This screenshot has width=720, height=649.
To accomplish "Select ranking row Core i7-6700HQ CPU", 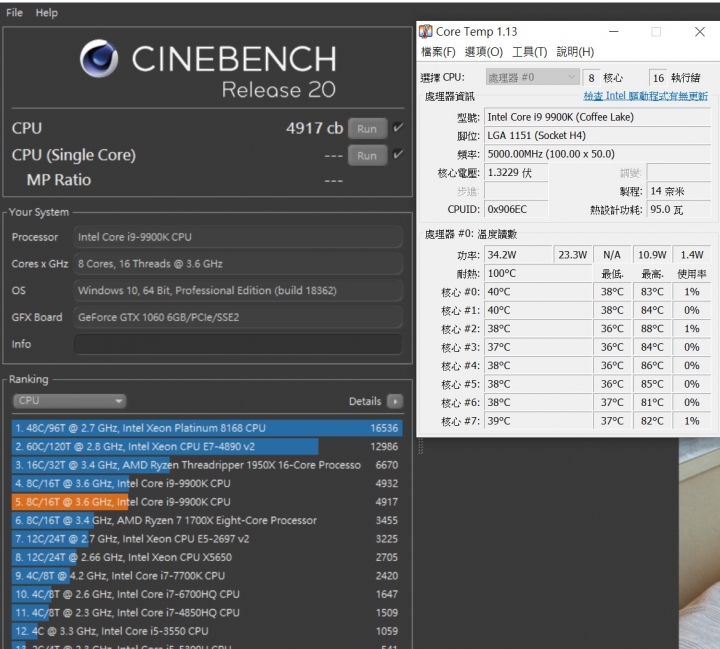I will tap(207, 594).
